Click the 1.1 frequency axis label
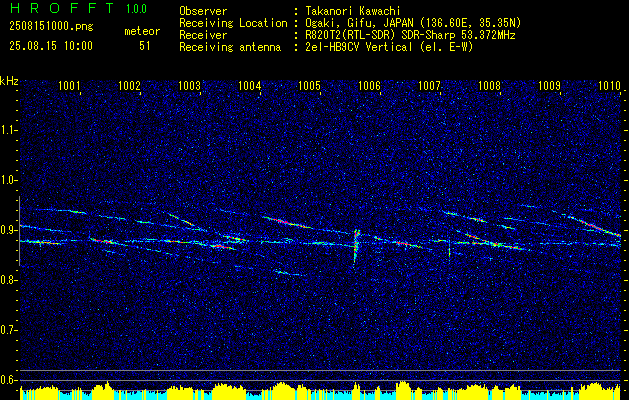 8,130
